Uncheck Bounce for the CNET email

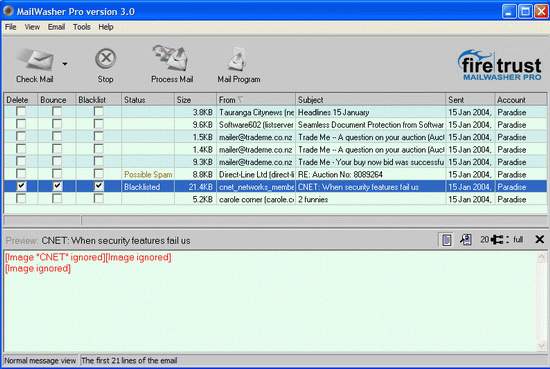click(57, 186)
